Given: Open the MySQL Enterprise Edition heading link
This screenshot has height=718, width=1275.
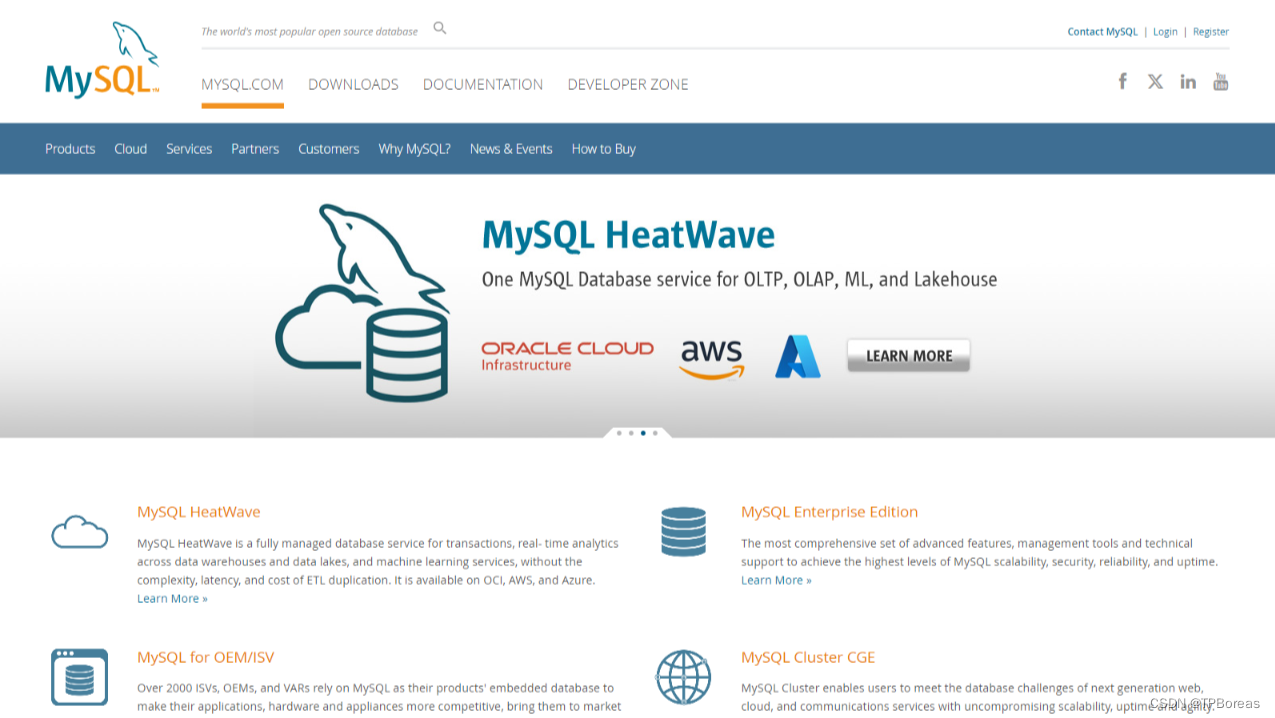Looking at the screenshot, I should 829,512.
